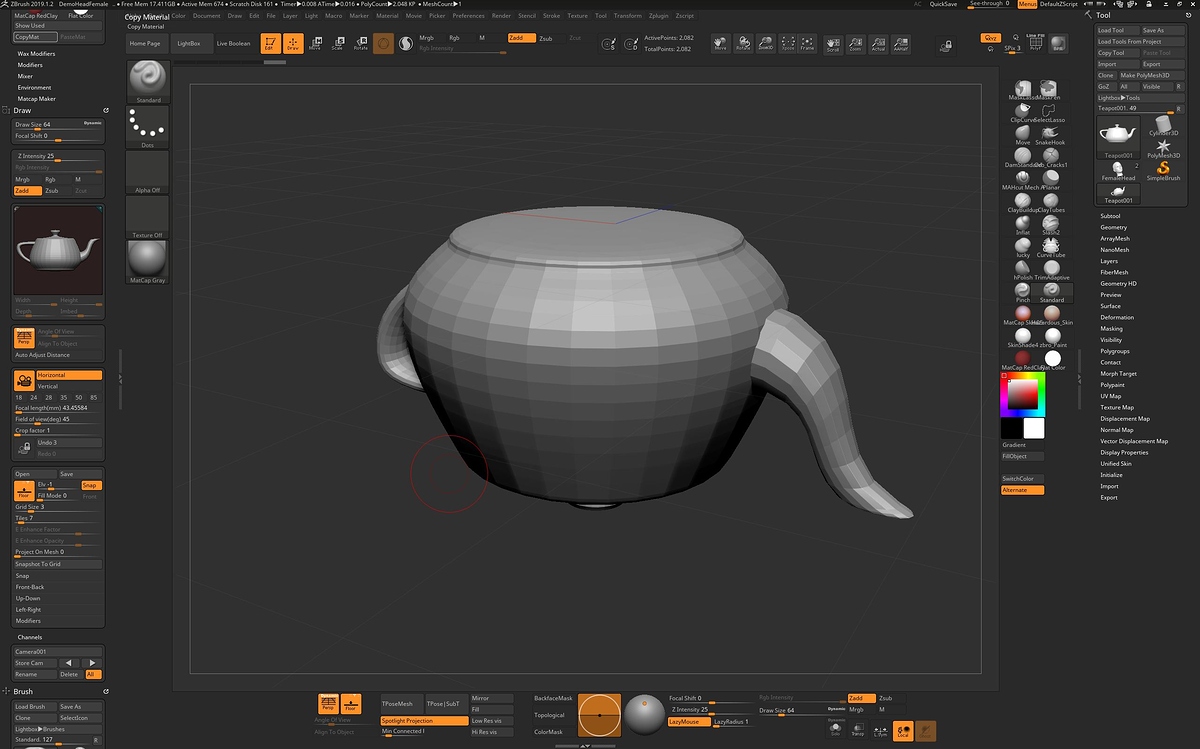This screenshot has height=749, width=1200.
Task: Expand the Geometry subpalette
Action: pyautogui.click(x=1114, y=227)
